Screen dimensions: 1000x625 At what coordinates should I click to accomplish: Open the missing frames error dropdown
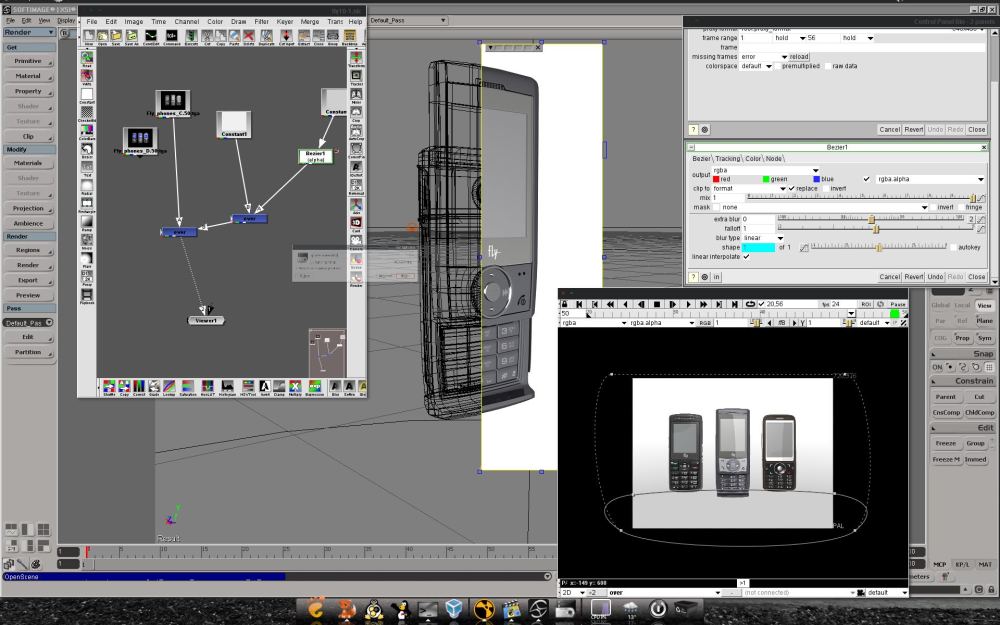click(764, 57)
